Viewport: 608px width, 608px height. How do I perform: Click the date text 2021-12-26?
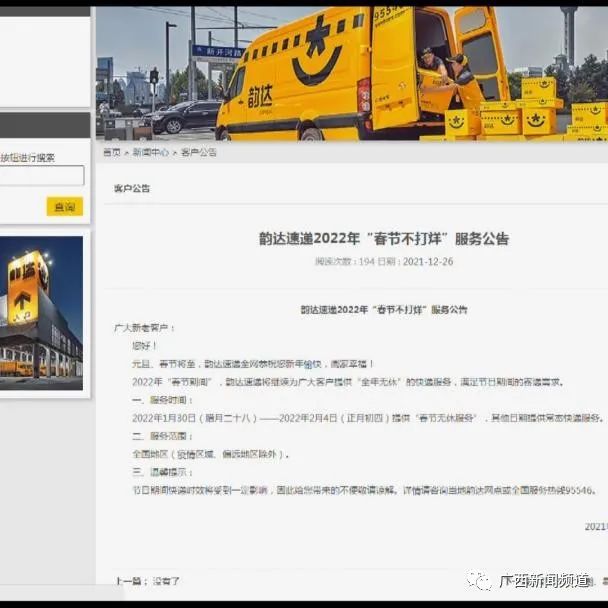point(428,262)
